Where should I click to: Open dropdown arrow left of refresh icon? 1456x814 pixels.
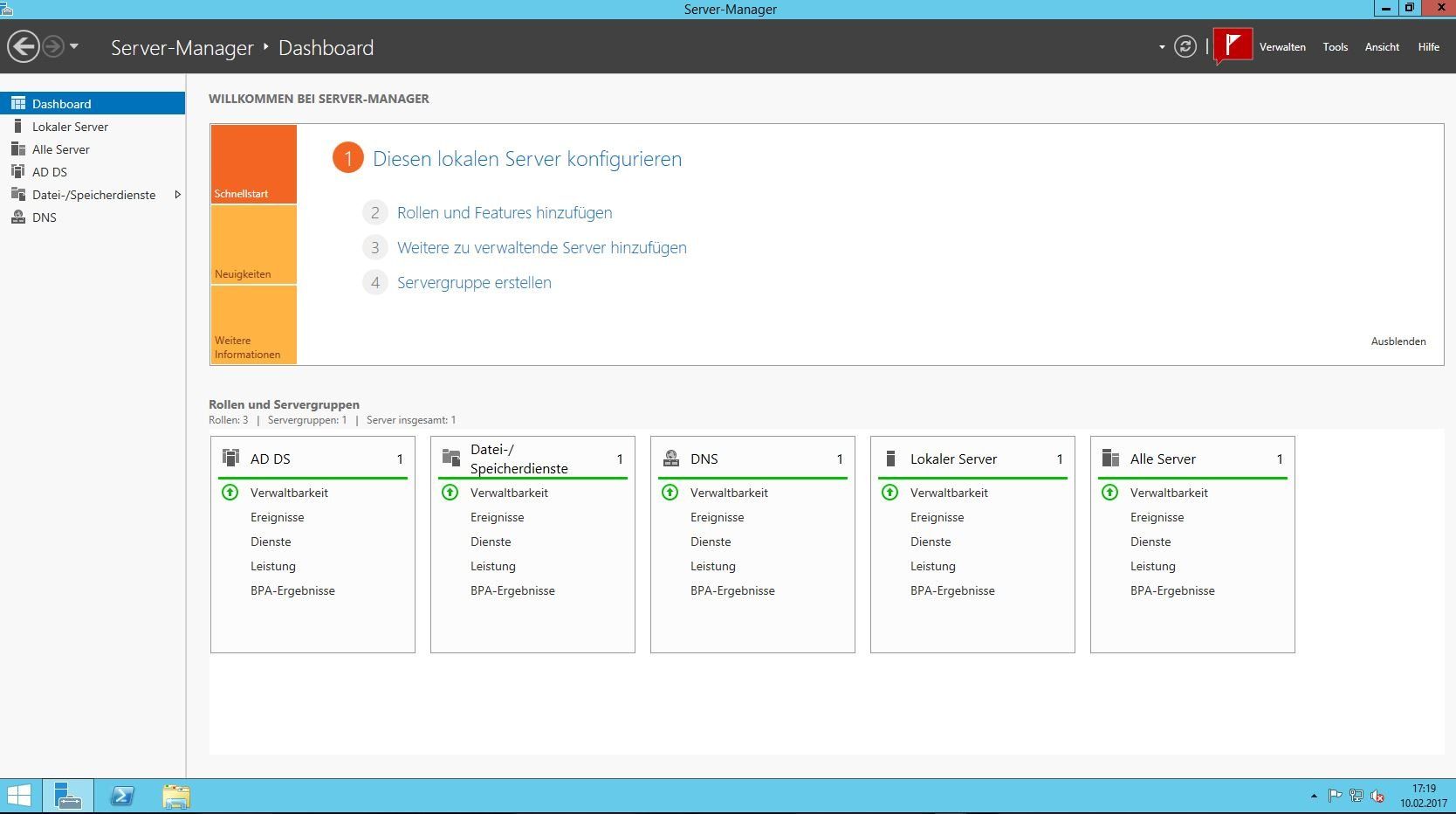[x=1162, y=47]
